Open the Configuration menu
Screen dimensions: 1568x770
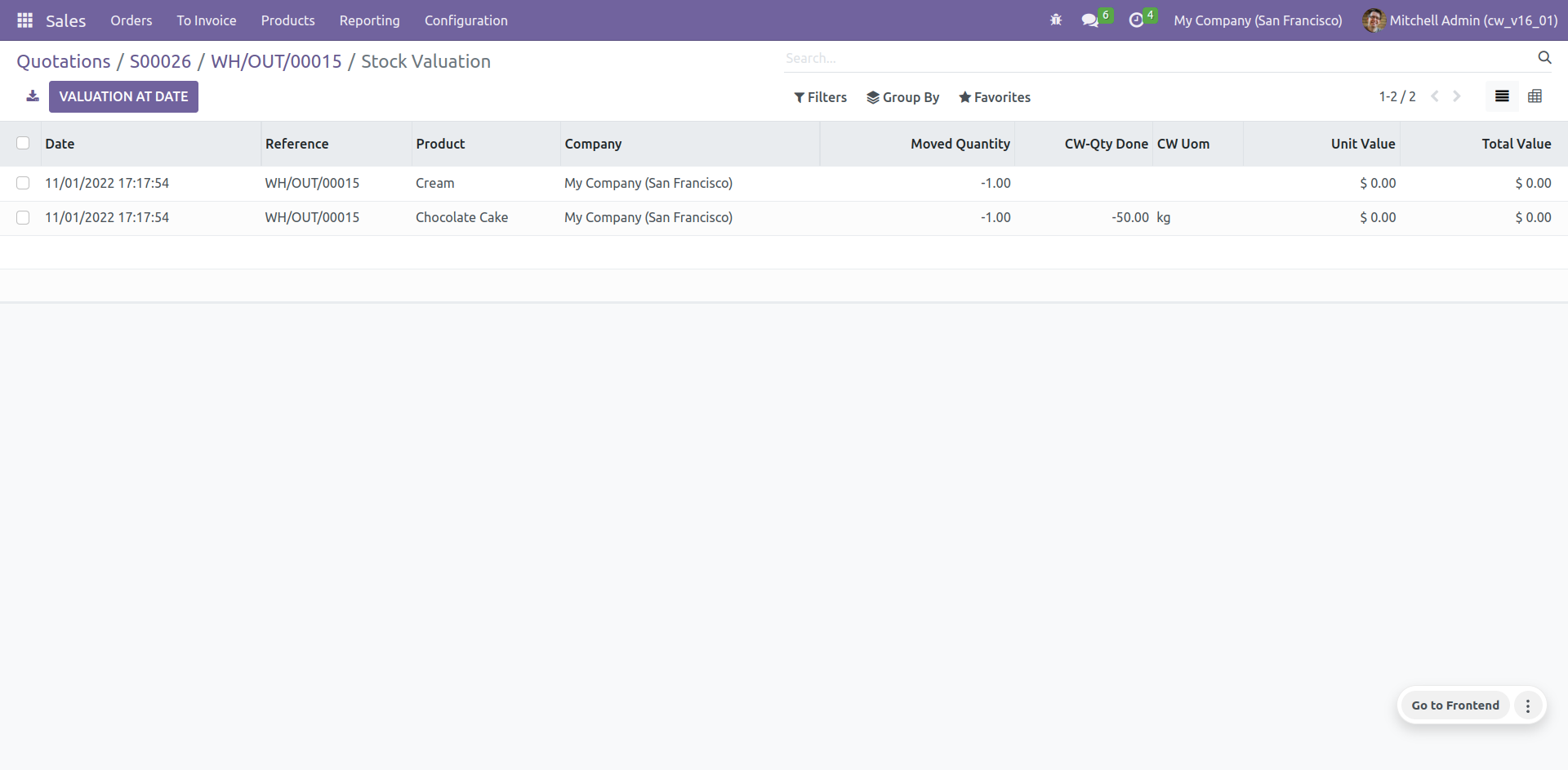[x=466, y=20]
